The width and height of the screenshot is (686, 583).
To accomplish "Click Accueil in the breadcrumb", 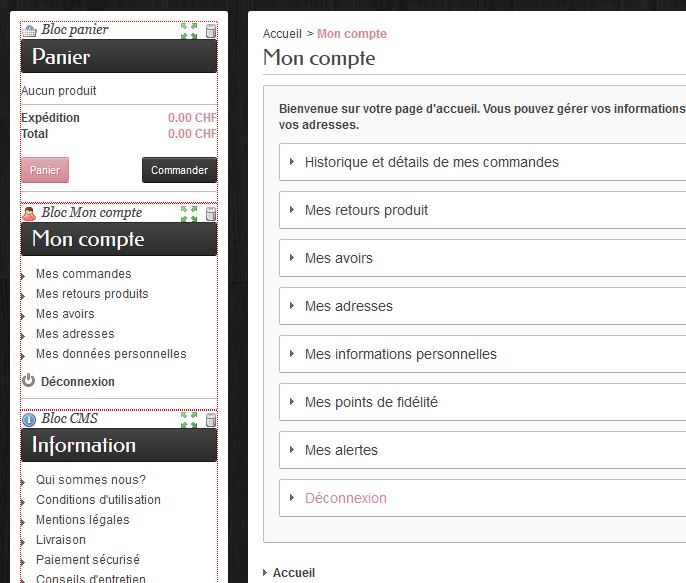I will [282, 34].
